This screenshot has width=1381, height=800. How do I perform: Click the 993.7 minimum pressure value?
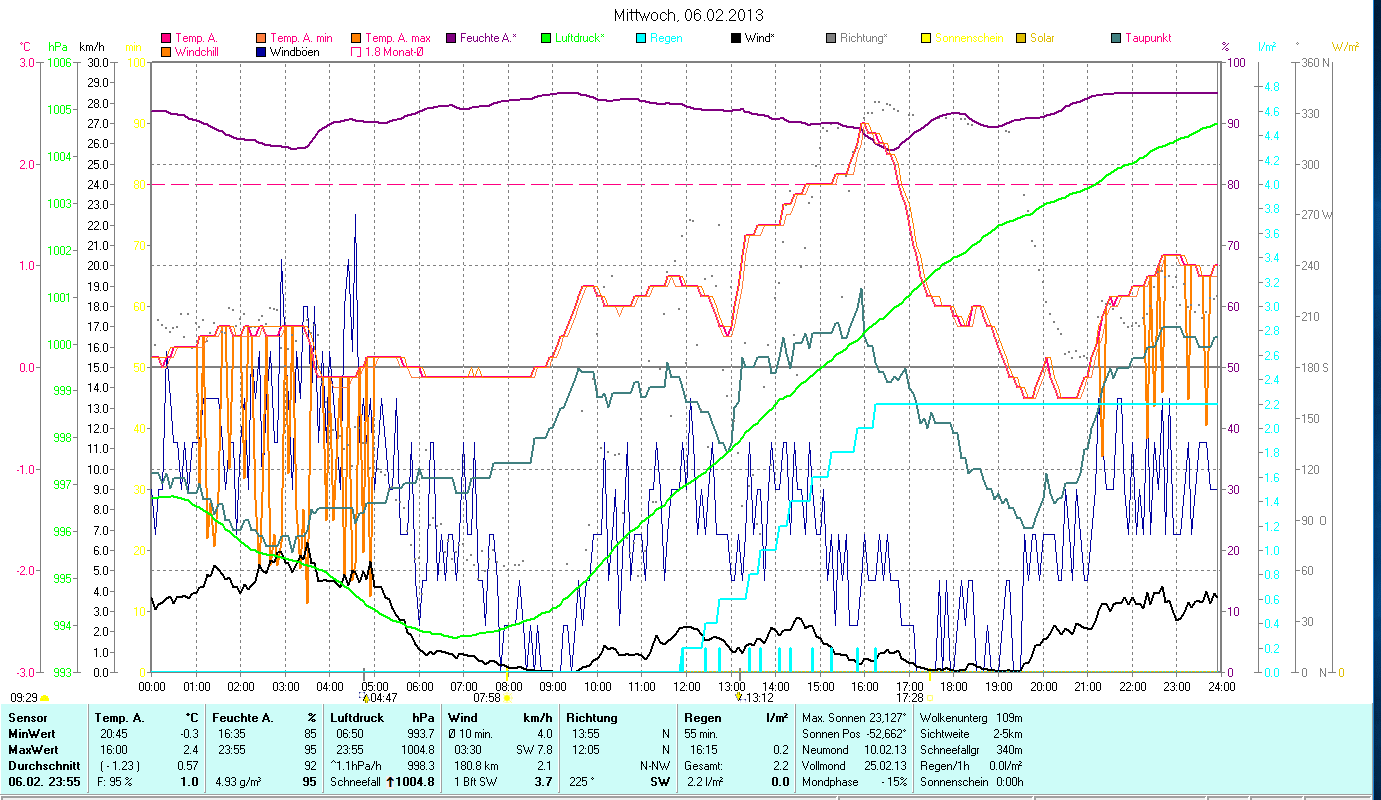pos(420,734)
